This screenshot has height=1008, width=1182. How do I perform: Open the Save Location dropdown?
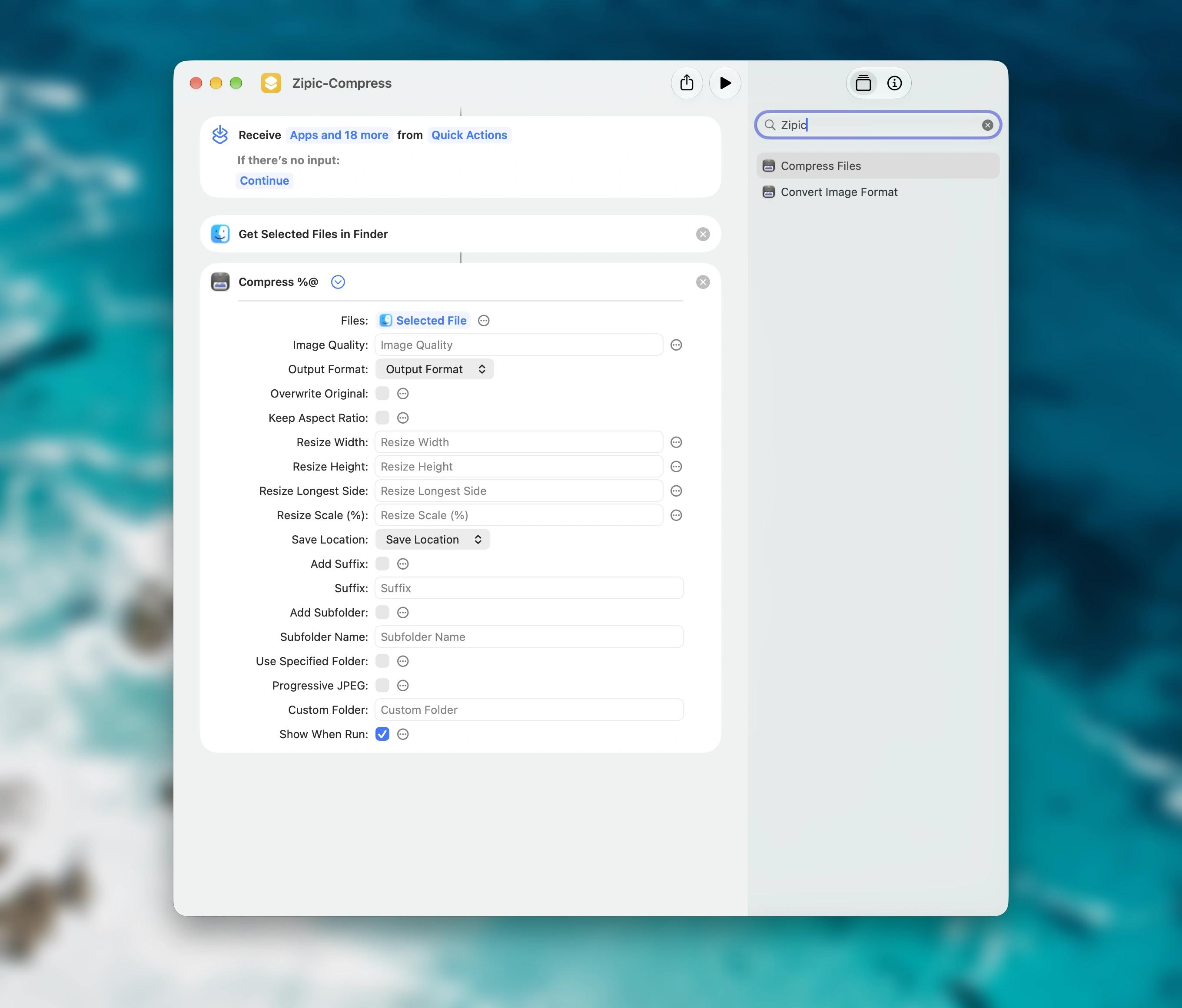tap(432, 540)
